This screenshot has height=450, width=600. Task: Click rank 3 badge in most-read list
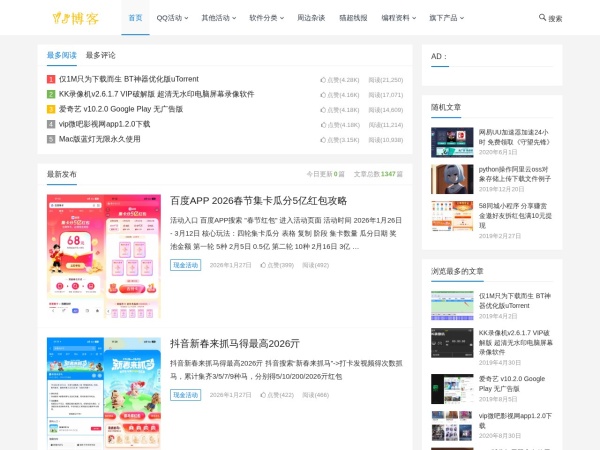point(51,109)
